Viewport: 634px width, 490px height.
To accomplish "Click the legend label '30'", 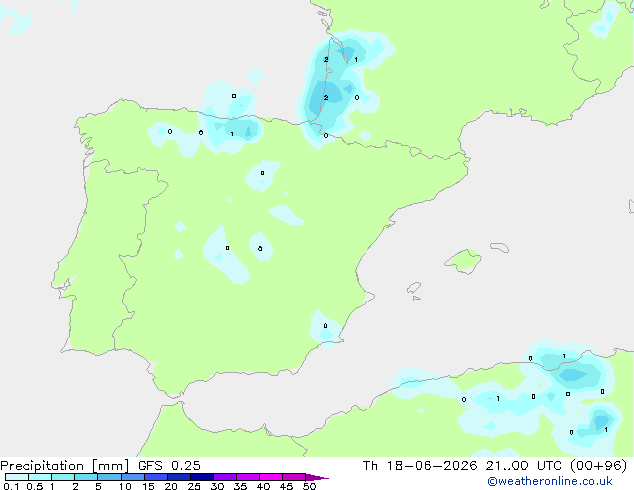I will (217, 486).
